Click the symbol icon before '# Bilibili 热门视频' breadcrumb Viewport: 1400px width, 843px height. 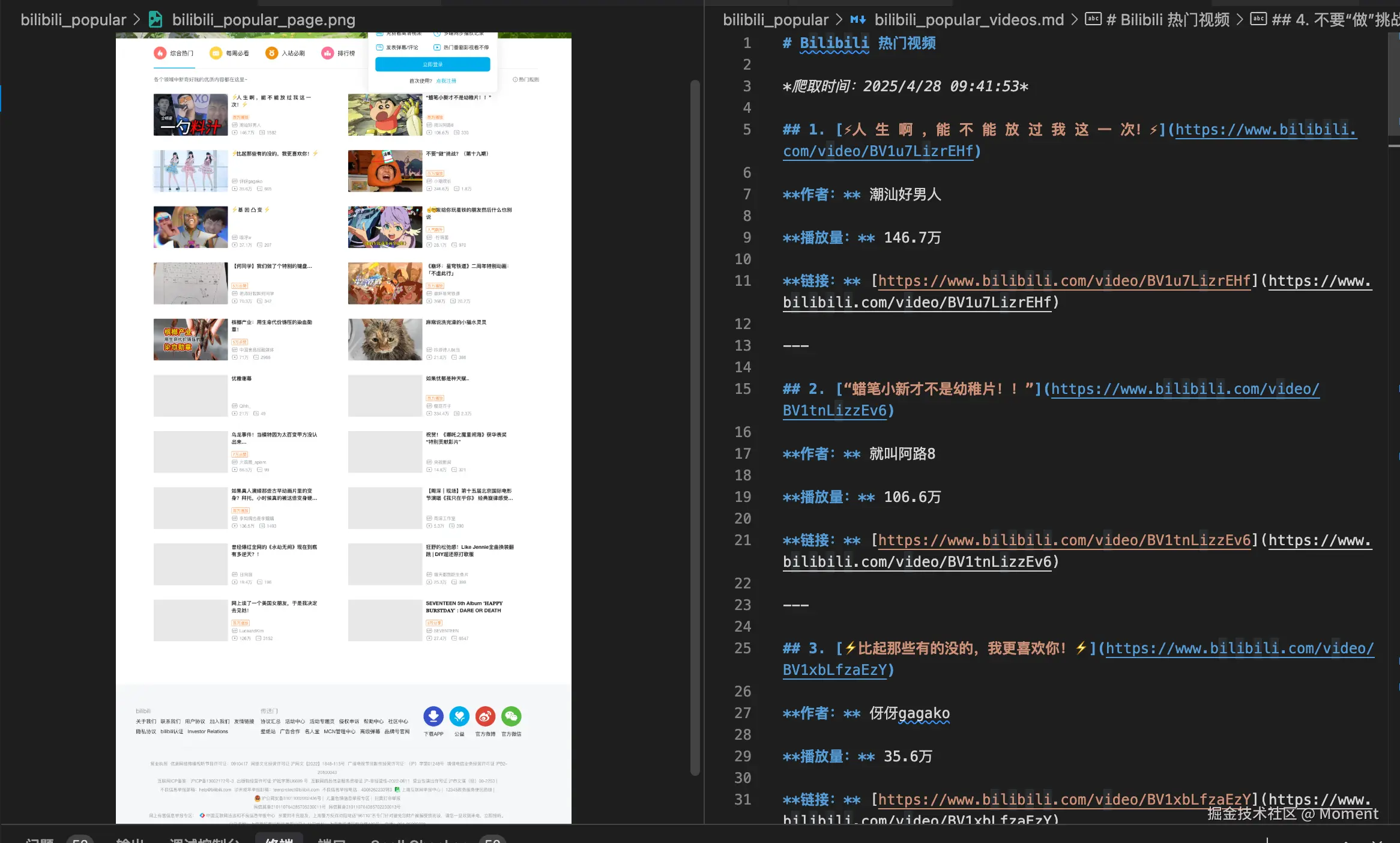[x=1094, y=19]
